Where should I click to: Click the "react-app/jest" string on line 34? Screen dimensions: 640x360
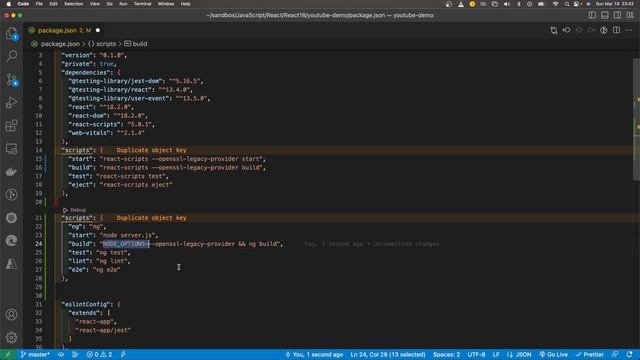coord(103,330)
